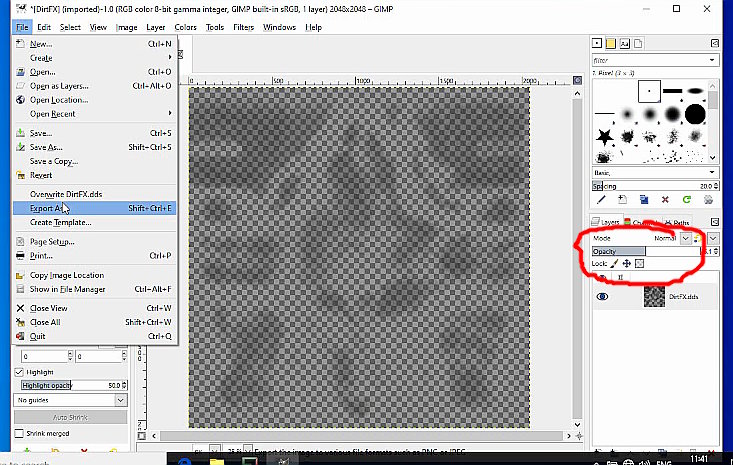Image resolution: width=733 pixels, height=465 pixels.
Task: Click the Quit icon entry
Action: click(20, 336)
